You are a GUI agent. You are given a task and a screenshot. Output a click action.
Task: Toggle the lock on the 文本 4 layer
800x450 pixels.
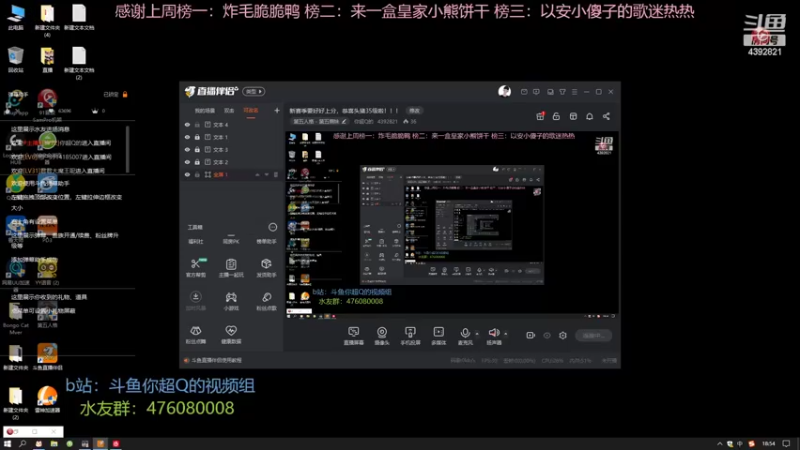(x=197, y=124)
